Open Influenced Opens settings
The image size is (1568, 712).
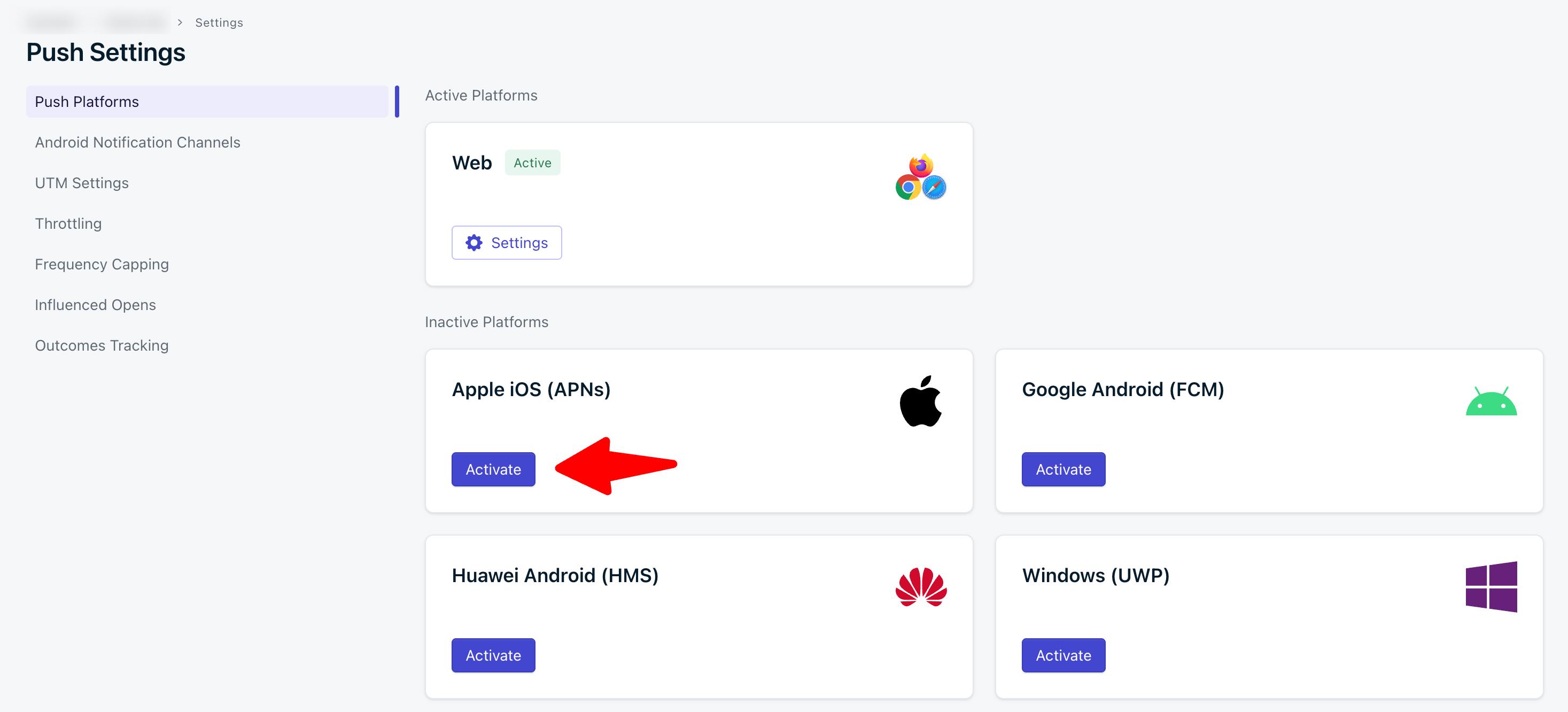96,305
